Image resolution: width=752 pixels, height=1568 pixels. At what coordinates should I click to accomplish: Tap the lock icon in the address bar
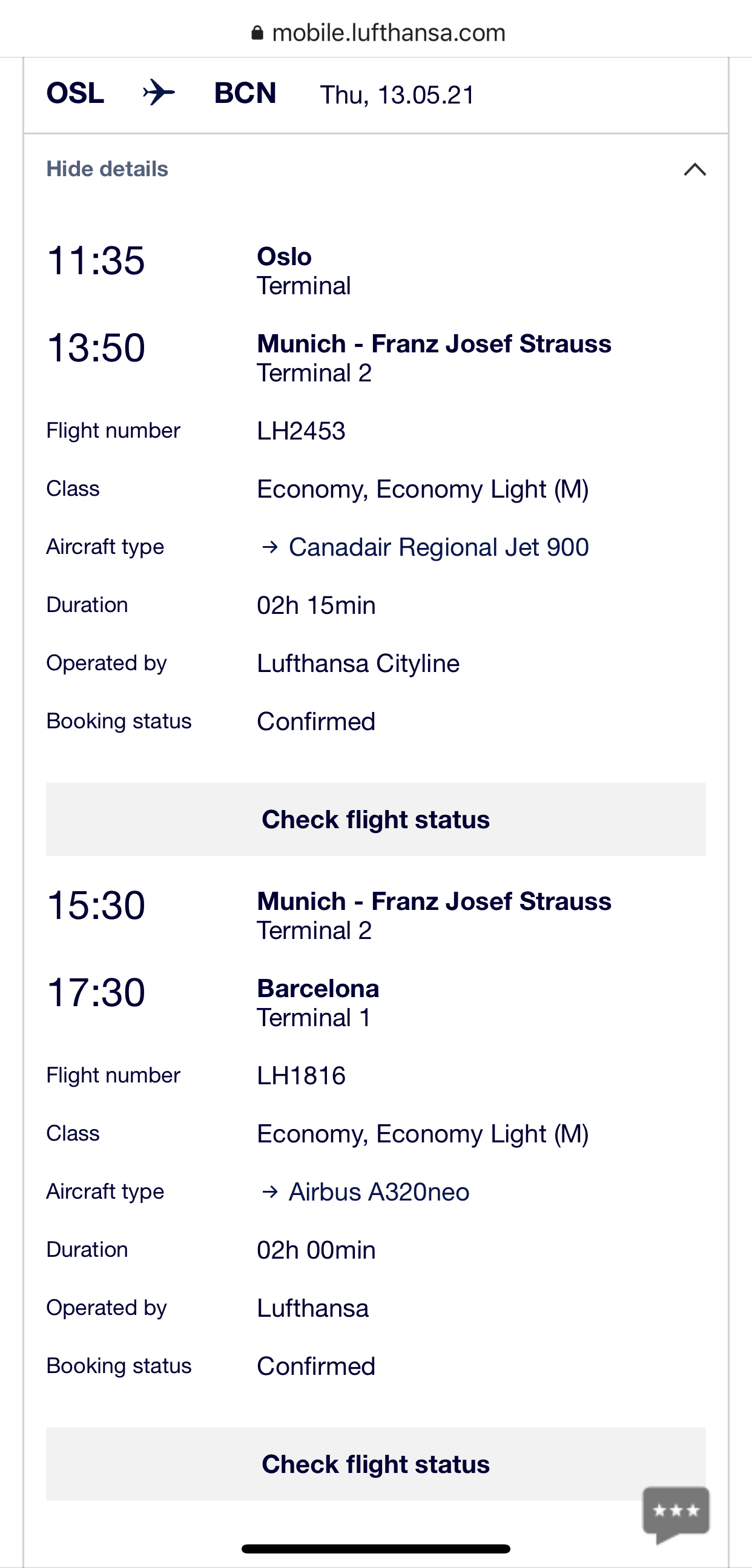[257, 33]
